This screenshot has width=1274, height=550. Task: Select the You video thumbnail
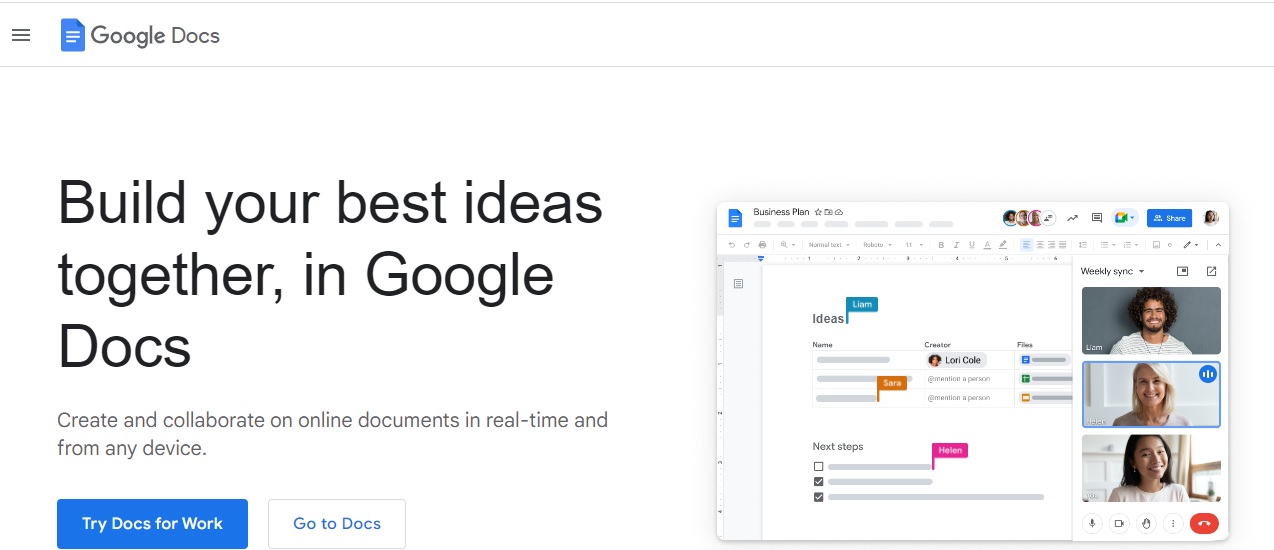[x=1151, y=468]
